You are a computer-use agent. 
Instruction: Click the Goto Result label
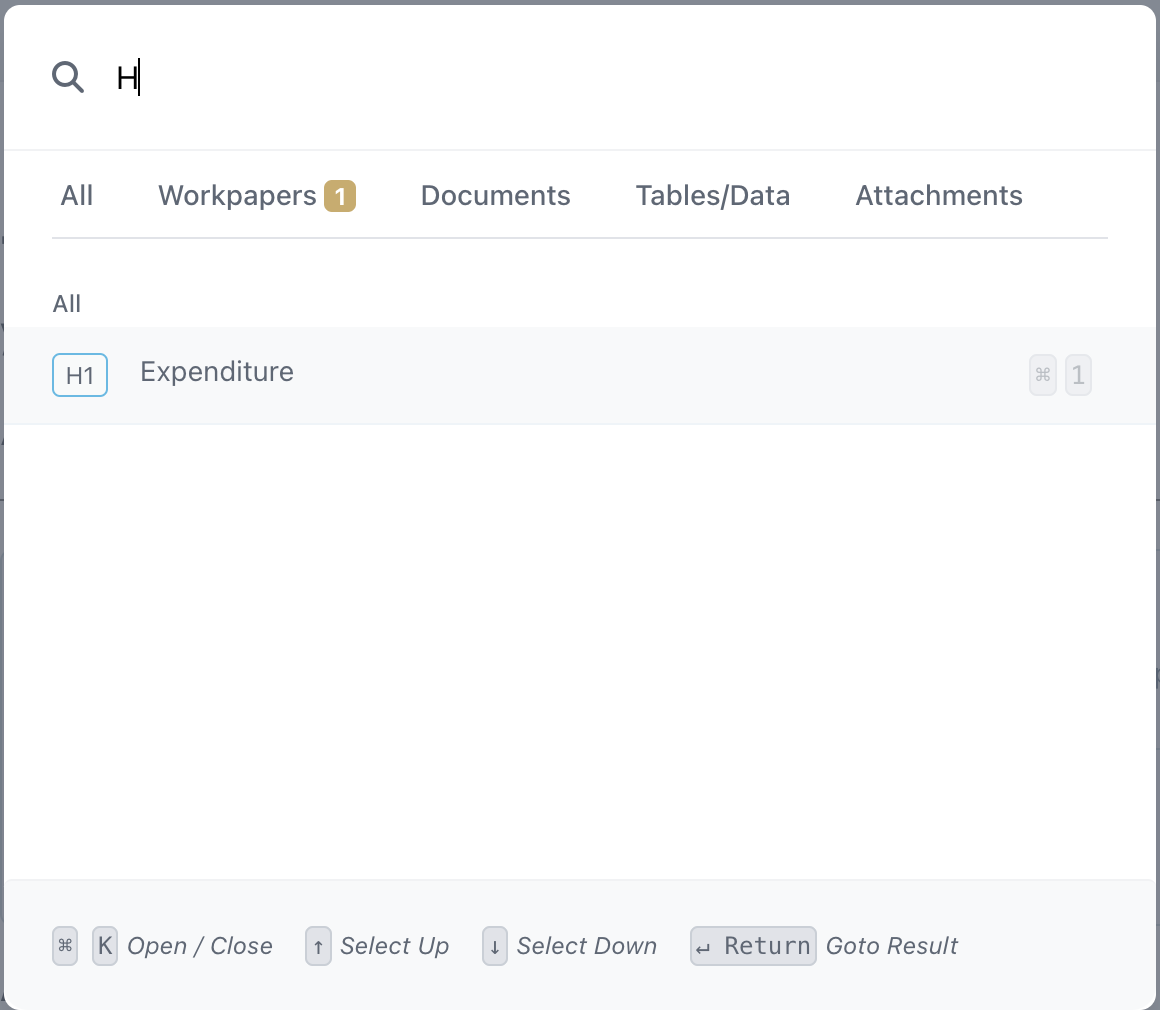(891, 946)
